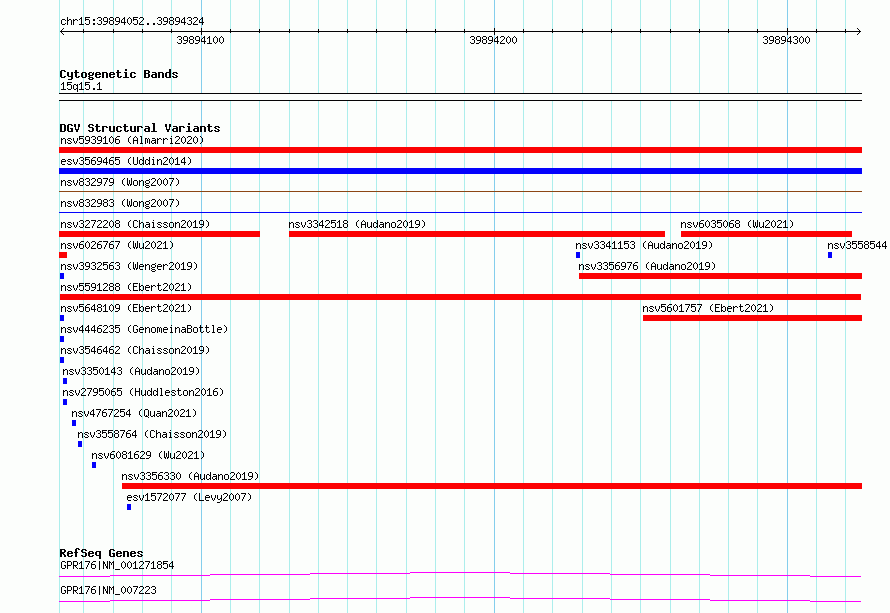Viewport: 890px width, 613px height.
Task: Click the nsv3558544 label at right edge
Action: (x=857, y=245)
